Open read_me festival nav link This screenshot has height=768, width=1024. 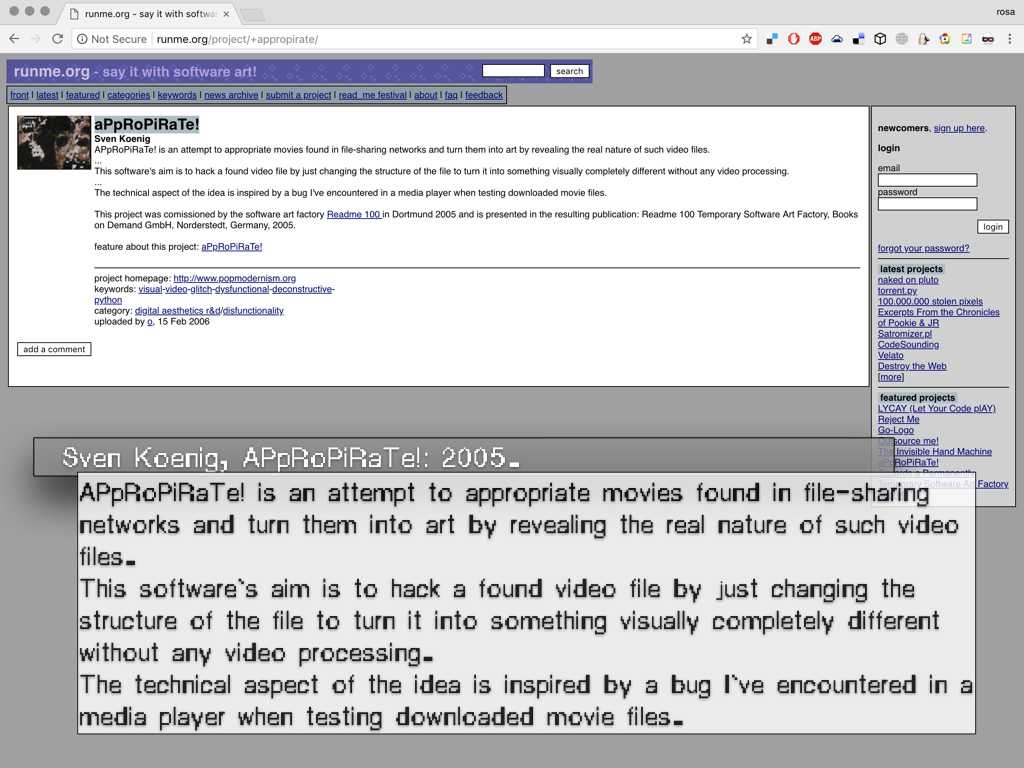pos(372,95)
